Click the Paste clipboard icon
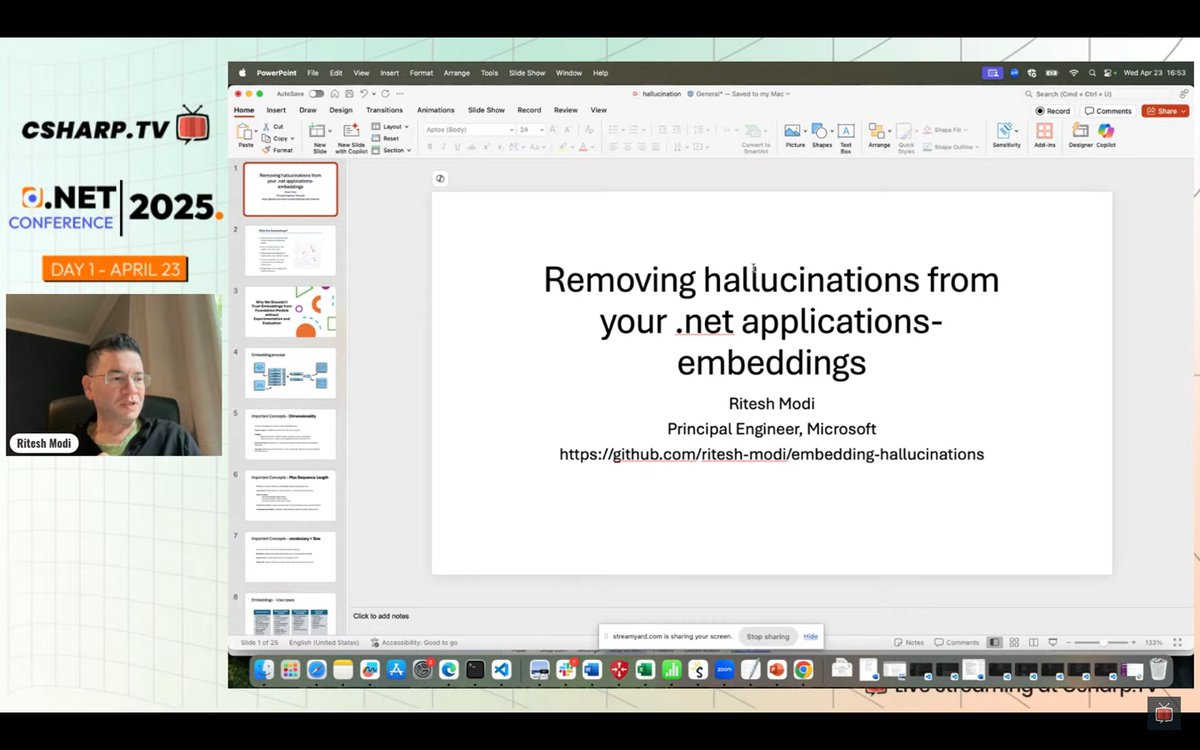Viewport: 1200px width, 750px height. tap(246, 132)
